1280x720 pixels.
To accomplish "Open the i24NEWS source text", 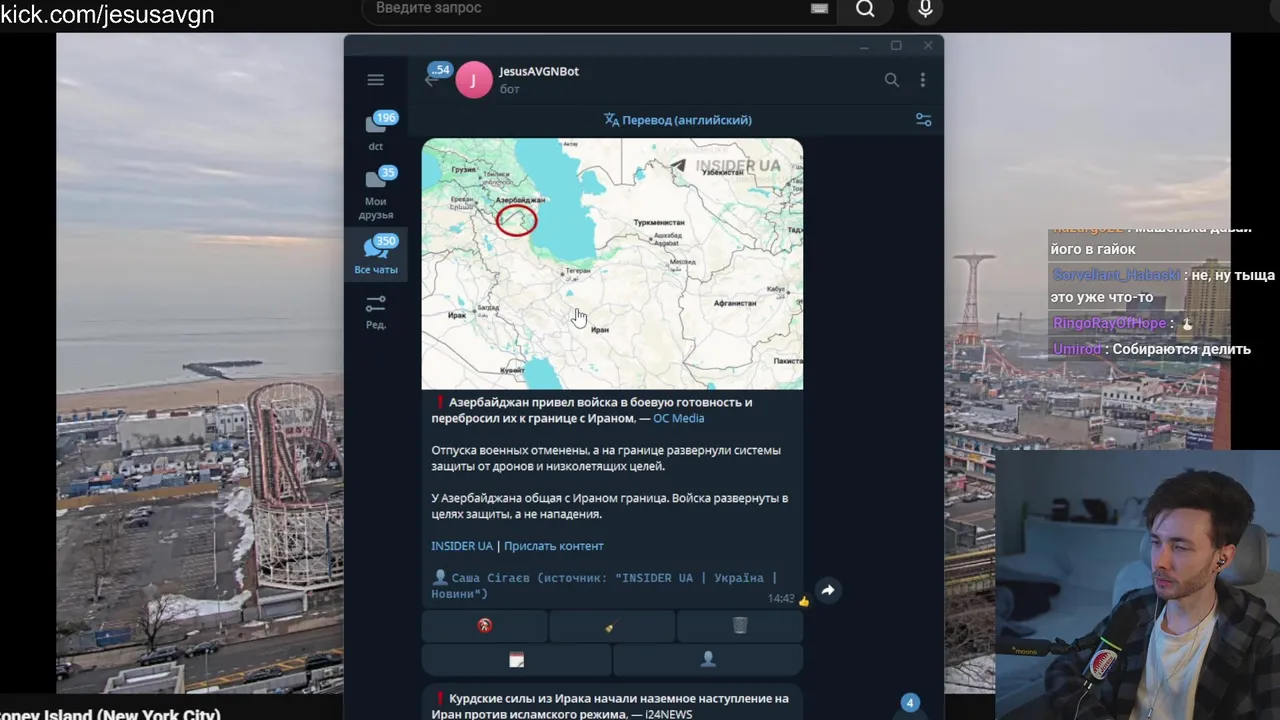I will [x=668, y=714].
